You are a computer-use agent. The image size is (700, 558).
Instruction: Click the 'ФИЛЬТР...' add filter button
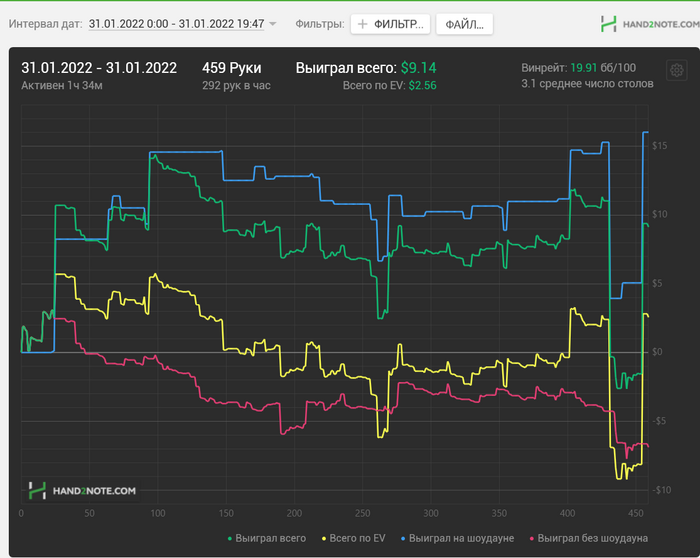[390, 23]
